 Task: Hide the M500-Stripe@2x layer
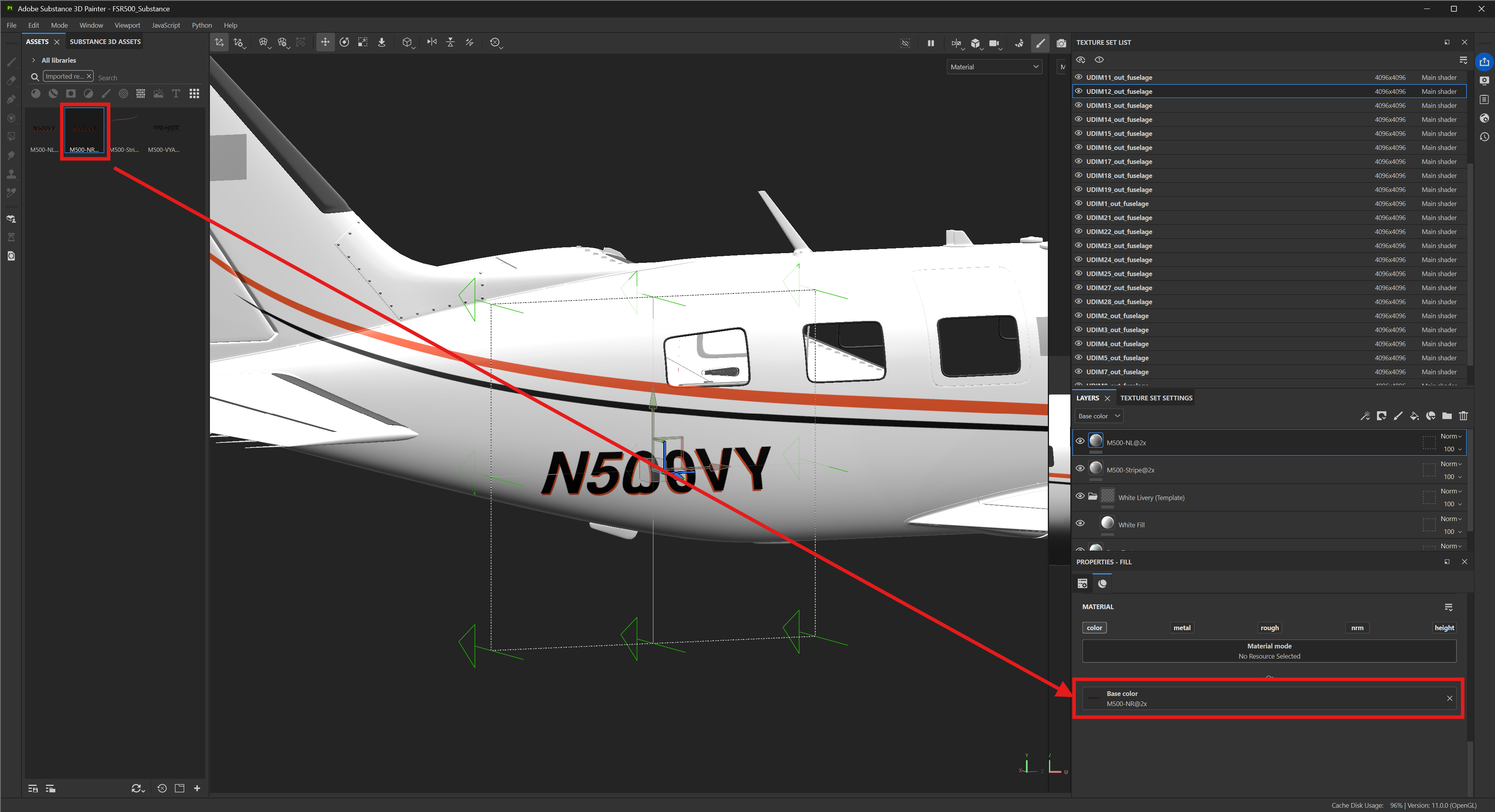[x=1080, y=469]
